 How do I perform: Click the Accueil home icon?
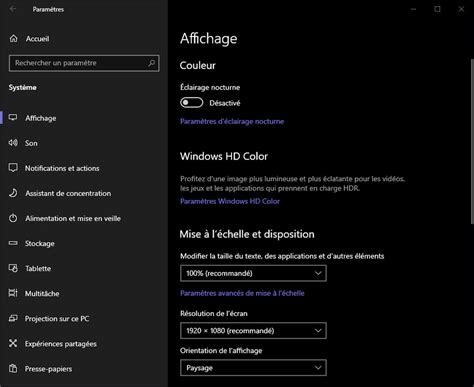tap(14, 39)
